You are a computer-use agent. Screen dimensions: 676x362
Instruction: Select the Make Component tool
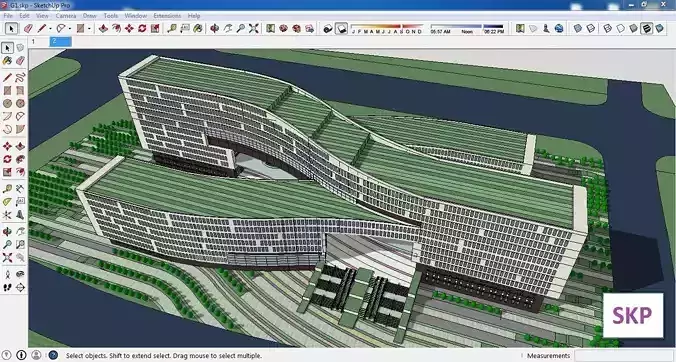pyautogui.click(x=20, y=48)
